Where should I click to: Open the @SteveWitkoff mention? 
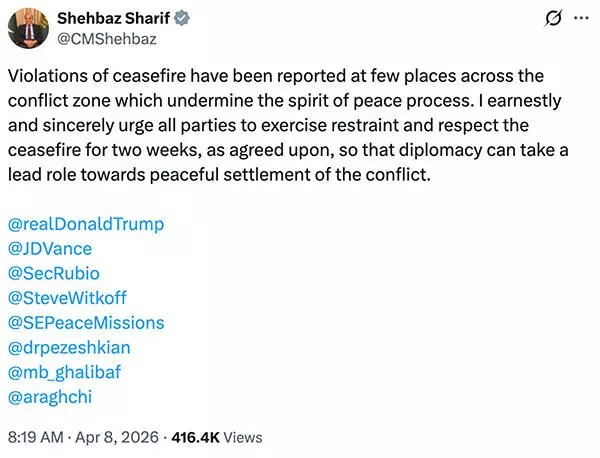point(67,297)
